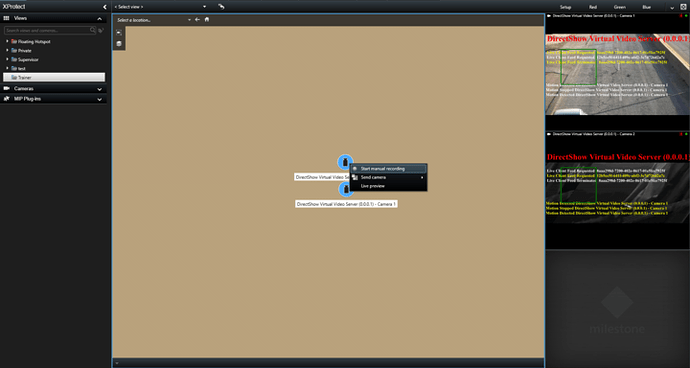The width and height of the screenshot is (690, 368).
Task: Click the red recording indicator on Camera 1
Action: (x=681, y=16)
